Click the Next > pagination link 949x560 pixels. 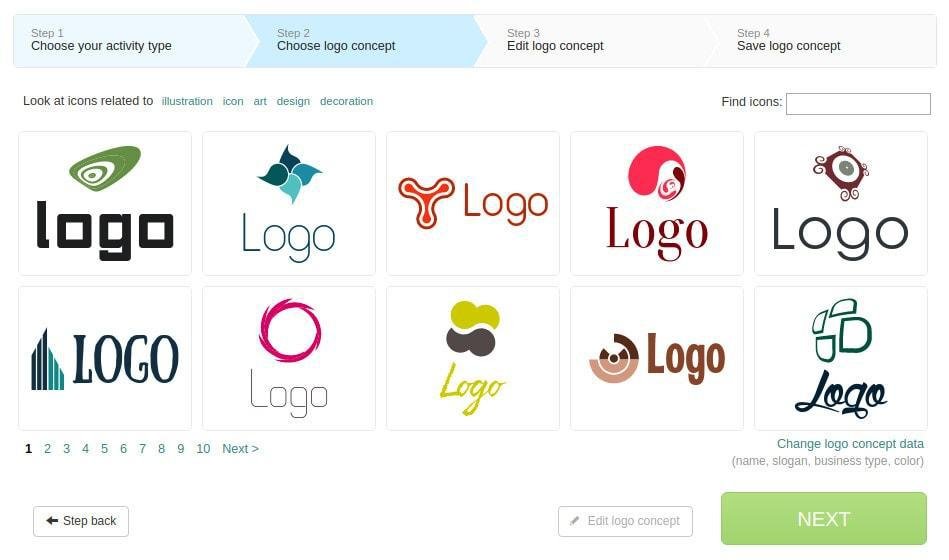coord(240,449)
